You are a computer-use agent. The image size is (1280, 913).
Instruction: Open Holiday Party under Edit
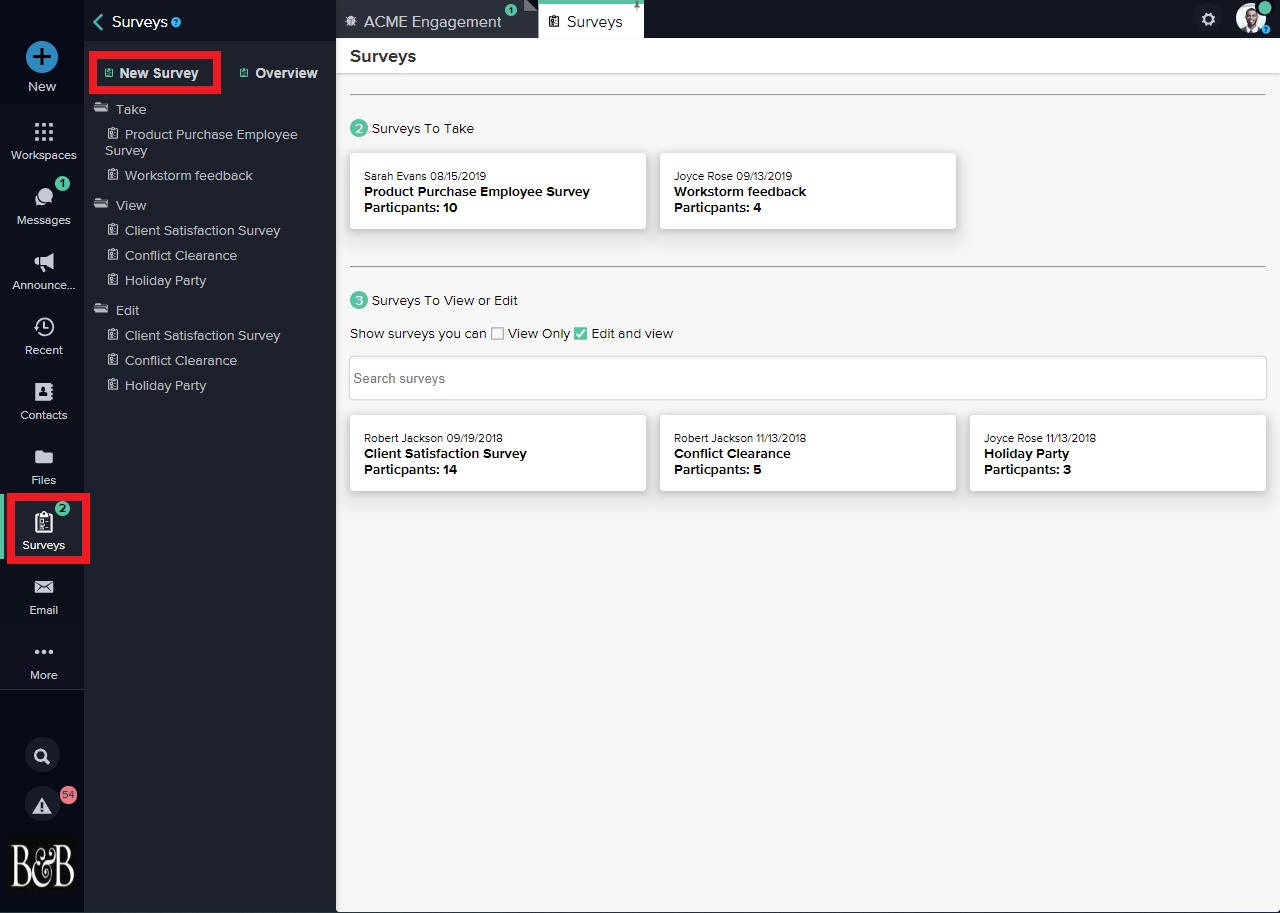[157, 385]
